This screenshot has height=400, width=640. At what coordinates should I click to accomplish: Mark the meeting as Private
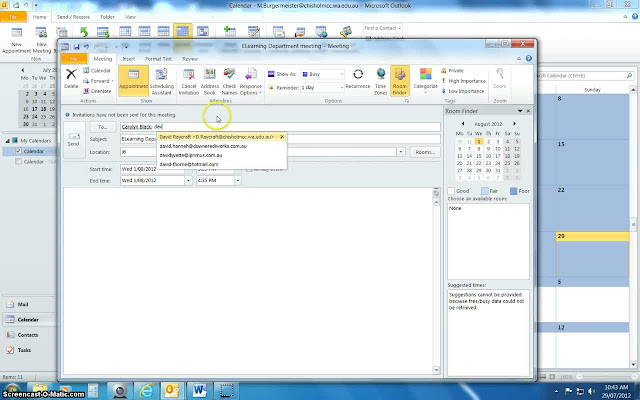pos(452,71)
